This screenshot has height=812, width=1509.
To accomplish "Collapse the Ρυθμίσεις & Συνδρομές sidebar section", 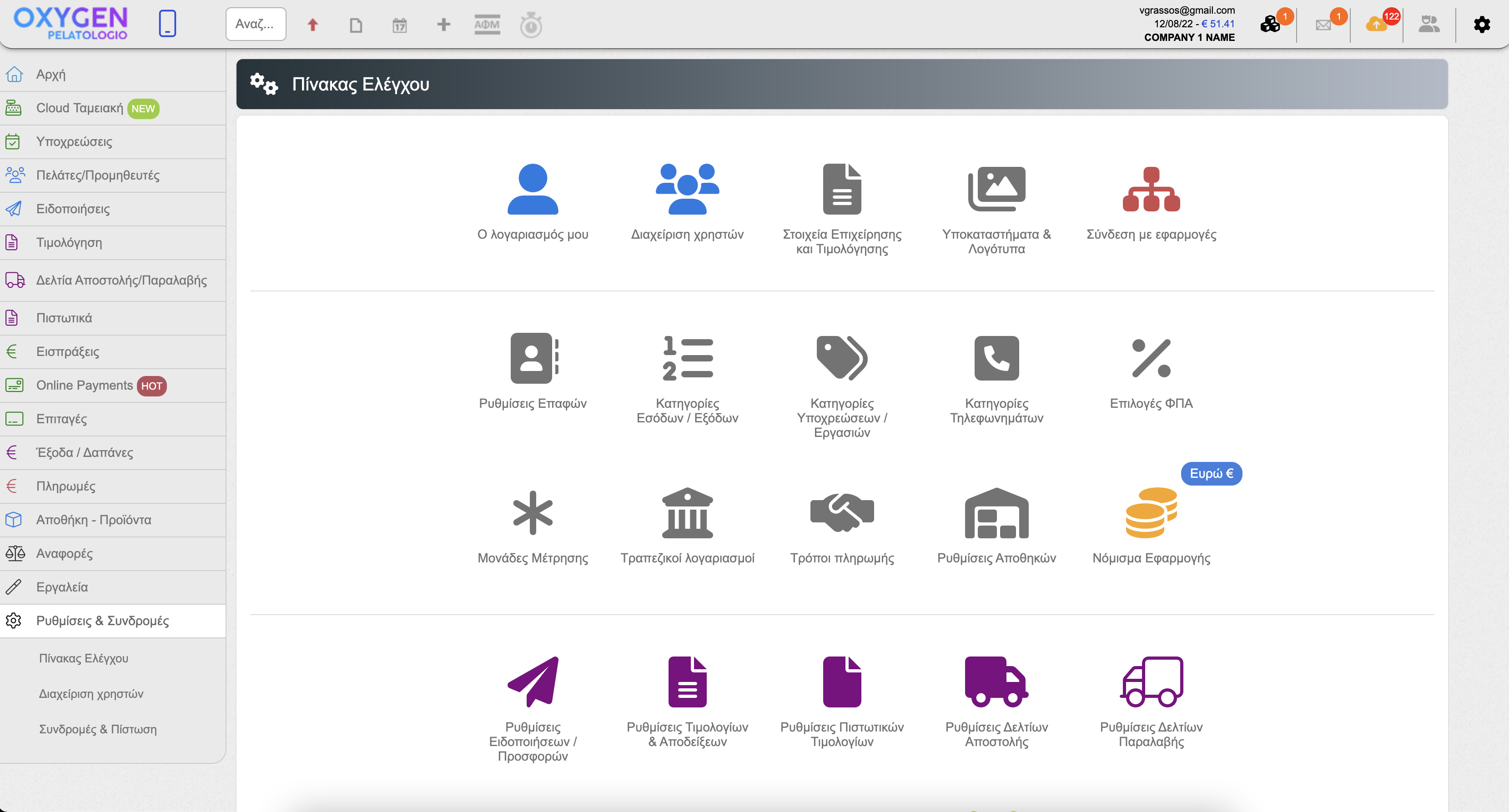I will click(102, 621).
